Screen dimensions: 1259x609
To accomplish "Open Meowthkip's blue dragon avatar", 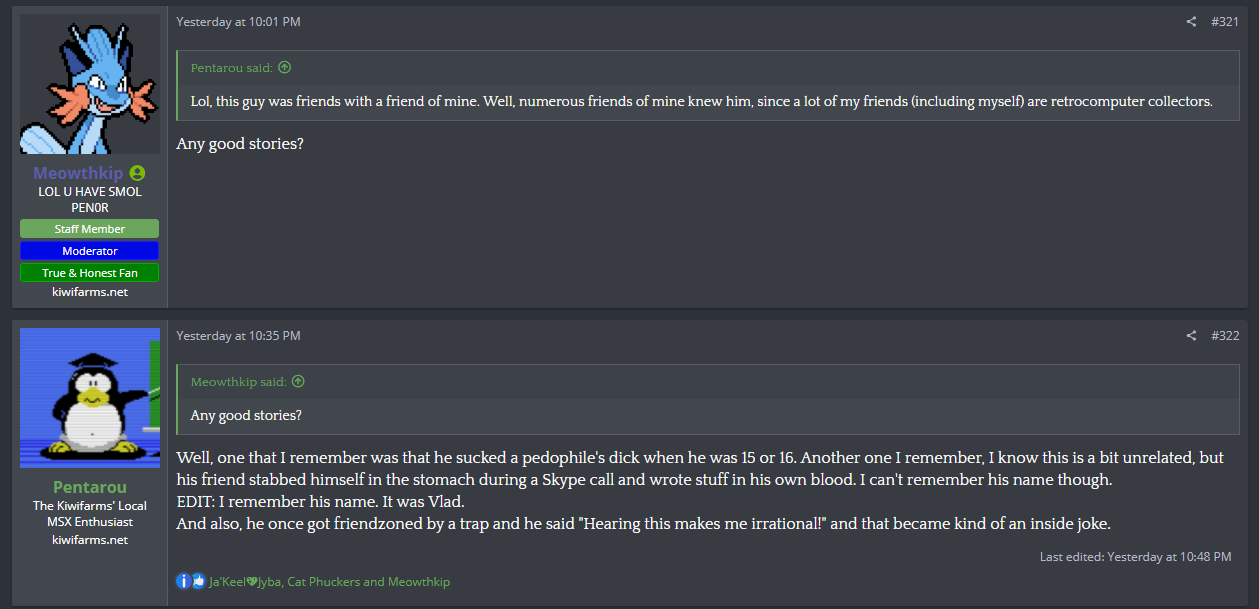I will point(90,84).
